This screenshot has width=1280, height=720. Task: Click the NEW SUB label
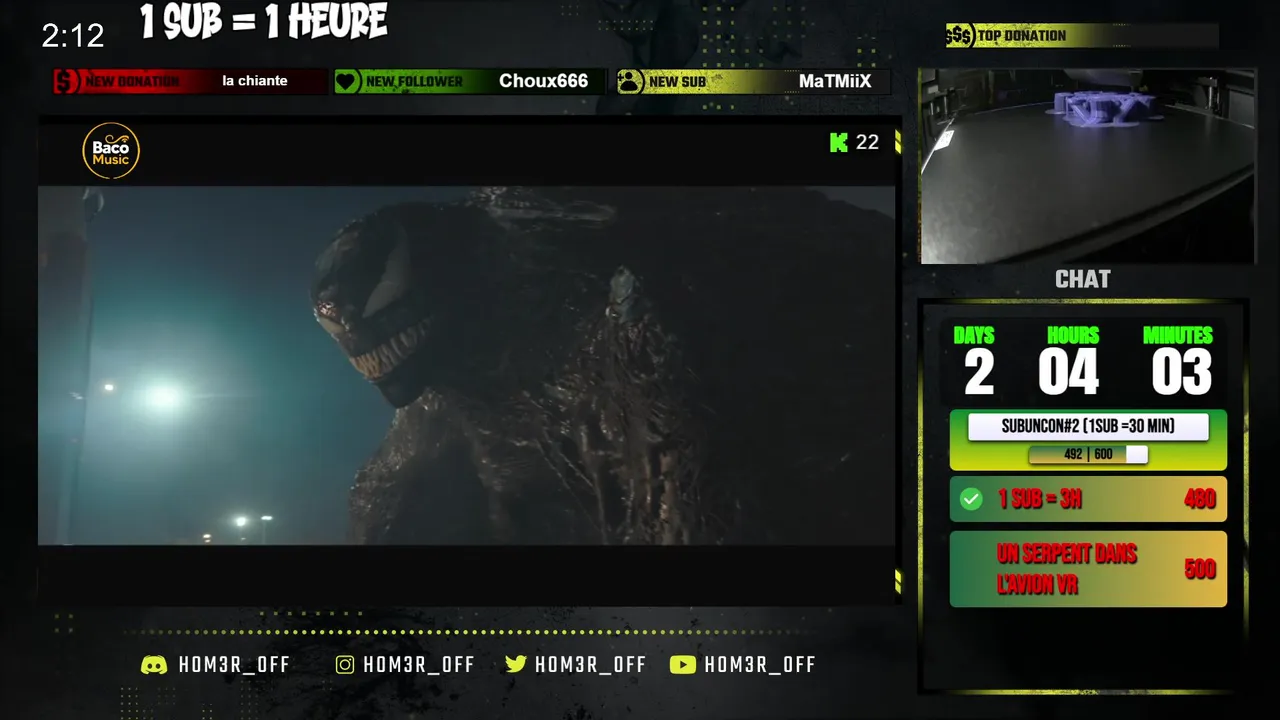tap(677, 82)
